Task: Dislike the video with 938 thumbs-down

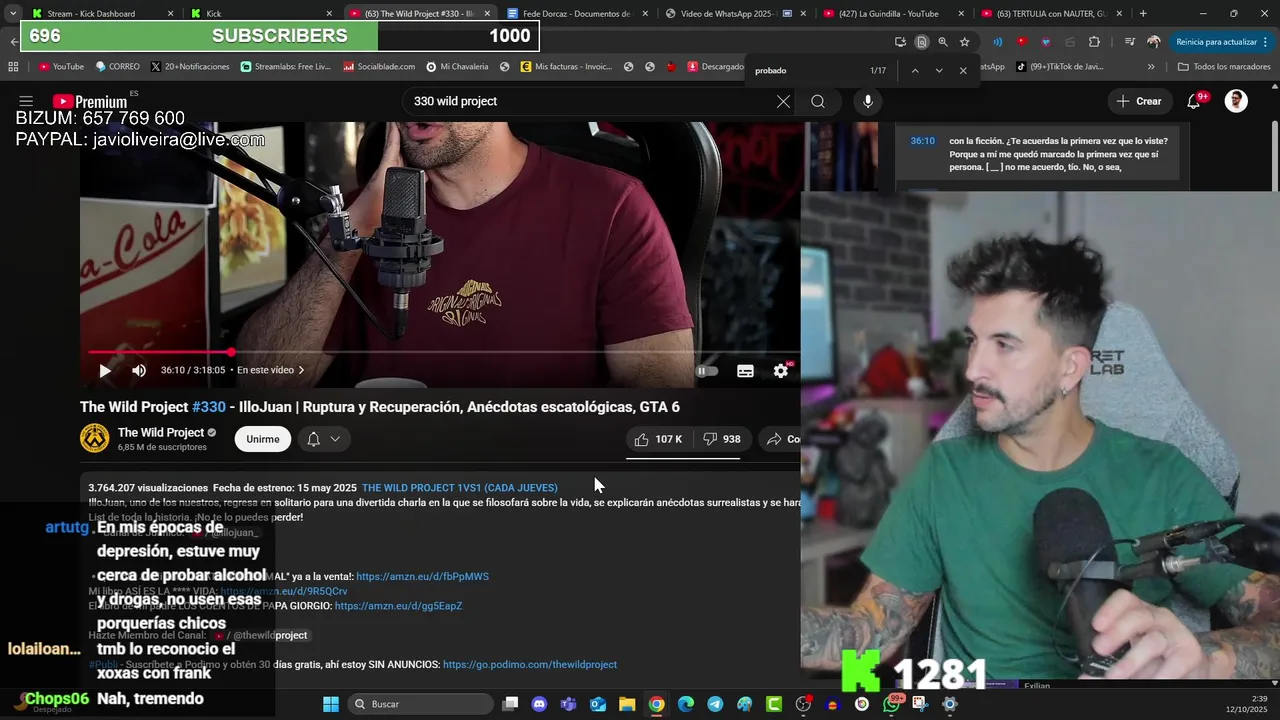Action: 722,439
